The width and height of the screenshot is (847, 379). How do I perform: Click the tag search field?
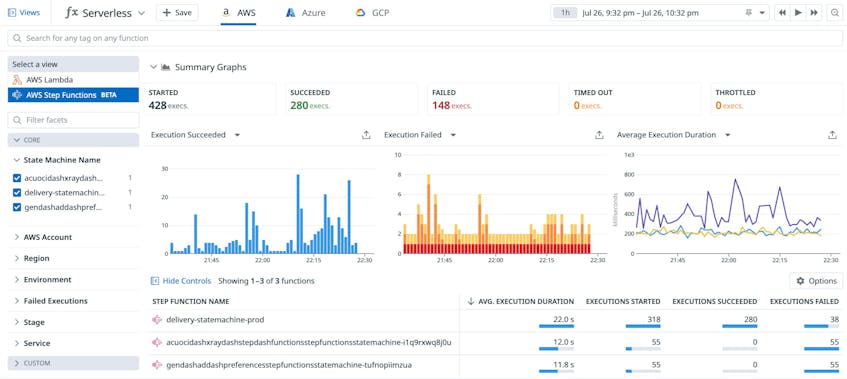point(425,38)
